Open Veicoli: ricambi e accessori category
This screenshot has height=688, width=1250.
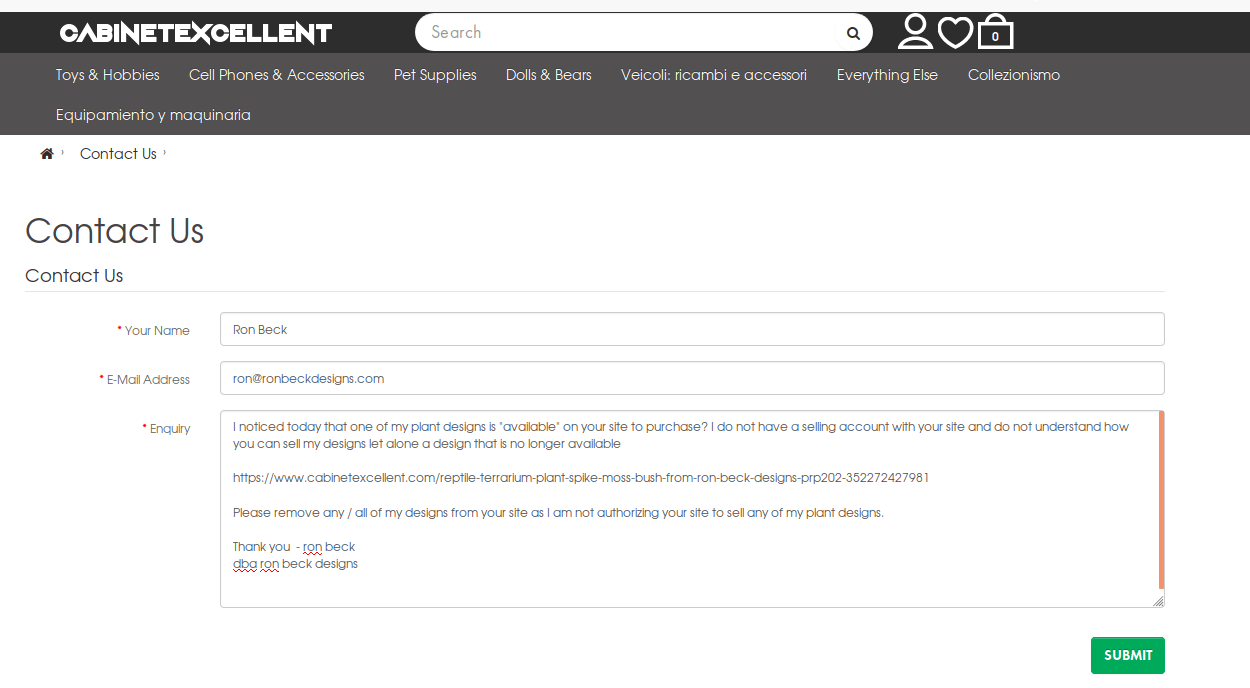[714, 75]
